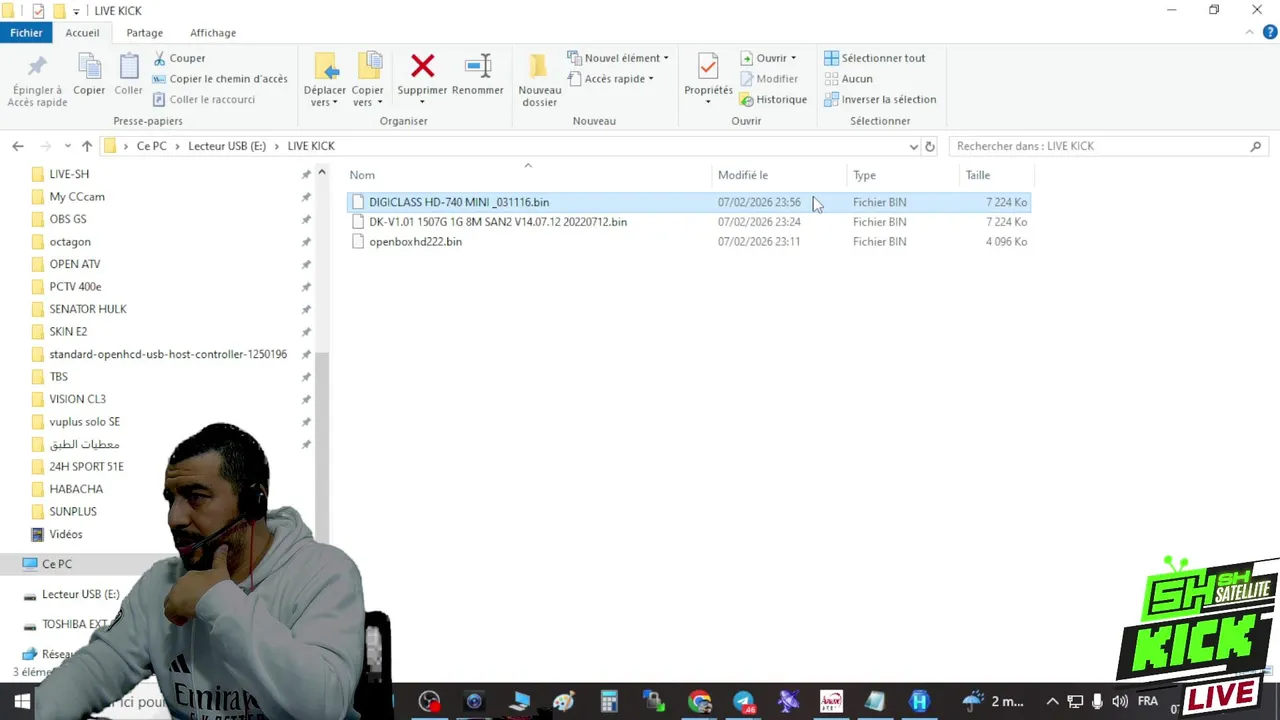The image size is (1280, 720).
Task: Click the refresh button beside address bar
Action: [x=930, y=146]
